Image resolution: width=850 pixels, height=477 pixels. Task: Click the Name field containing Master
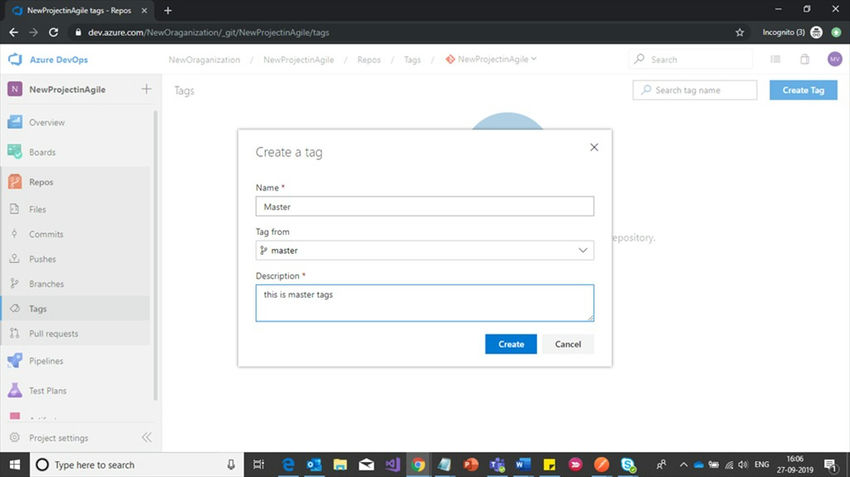pyautogui.click(x=424, y=207)
